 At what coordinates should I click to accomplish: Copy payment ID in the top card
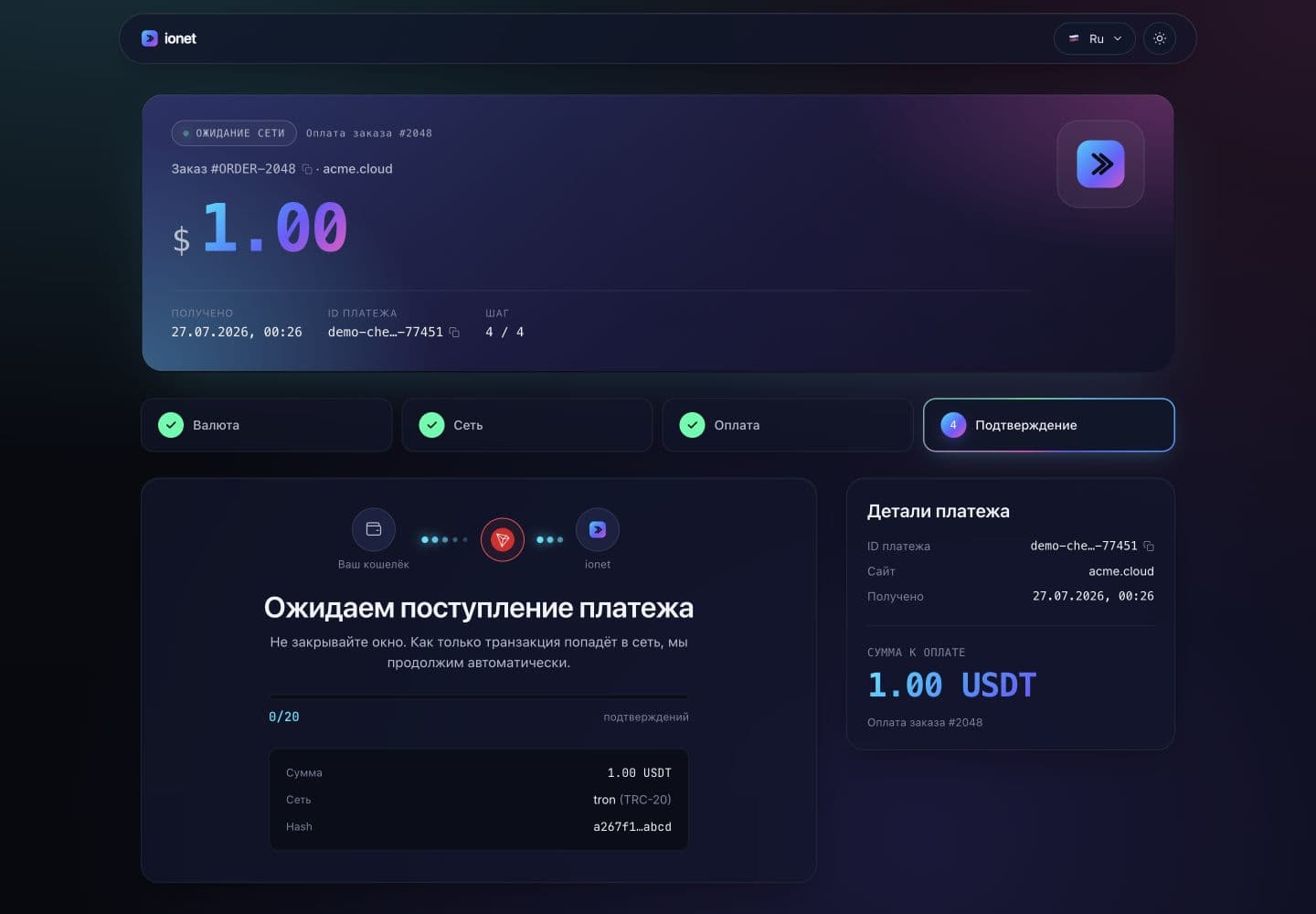[x=454, y=332]
